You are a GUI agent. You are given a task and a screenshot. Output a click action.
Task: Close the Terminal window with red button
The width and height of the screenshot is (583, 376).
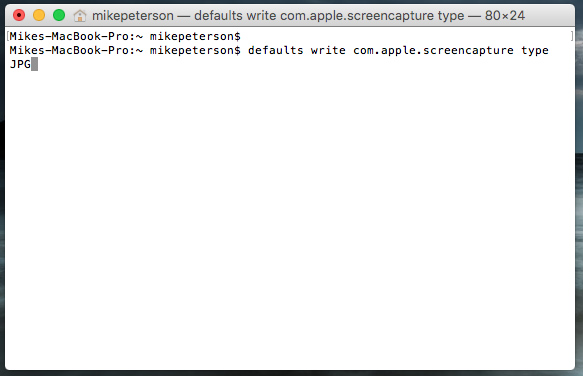pyautogui.click(x=19, y=15)
